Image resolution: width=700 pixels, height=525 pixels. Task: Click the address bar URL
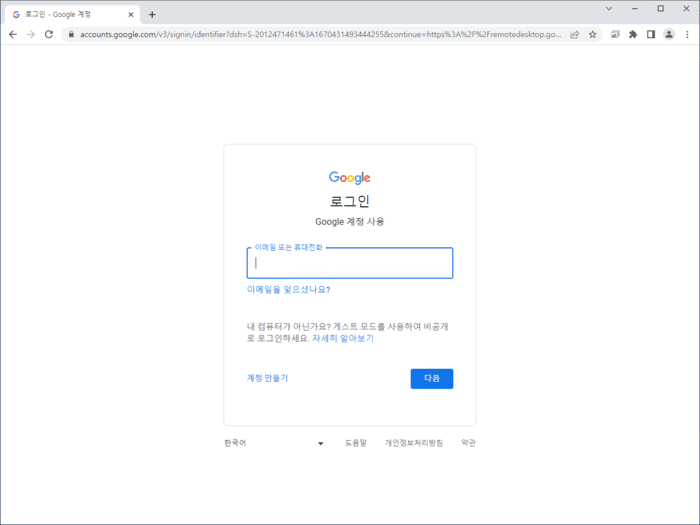click(x=320, y=34)
